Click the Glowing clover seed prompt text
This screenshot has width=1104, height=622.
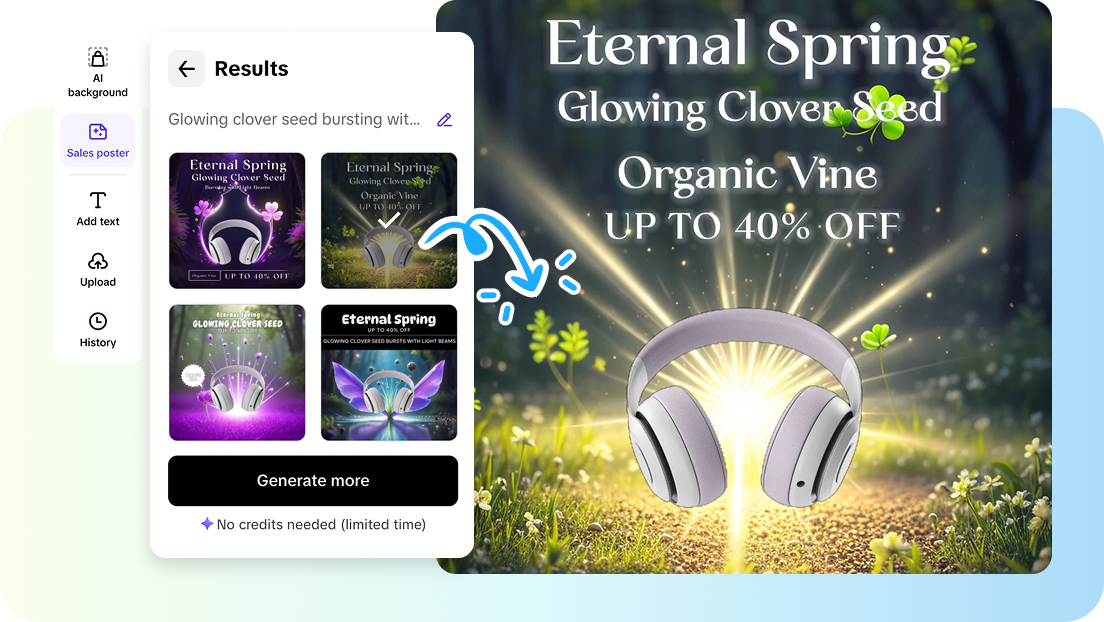[x=294, y=119]
